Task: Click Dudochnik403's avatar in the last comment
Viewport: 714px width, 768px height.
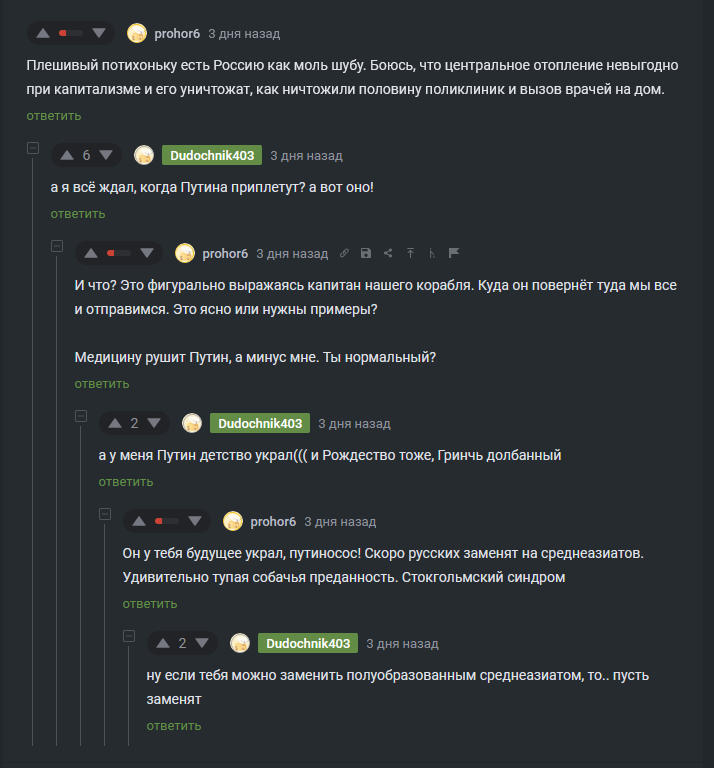Action: click(240, 643)
